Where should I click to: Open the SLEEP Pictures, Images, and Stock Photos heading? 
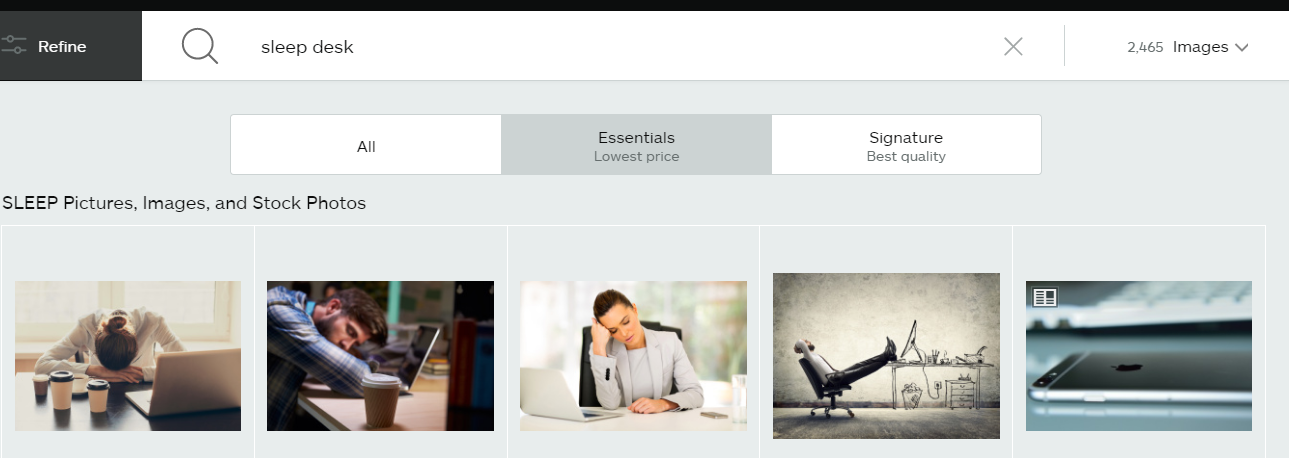pyautogui.click(x=184, y=204)
